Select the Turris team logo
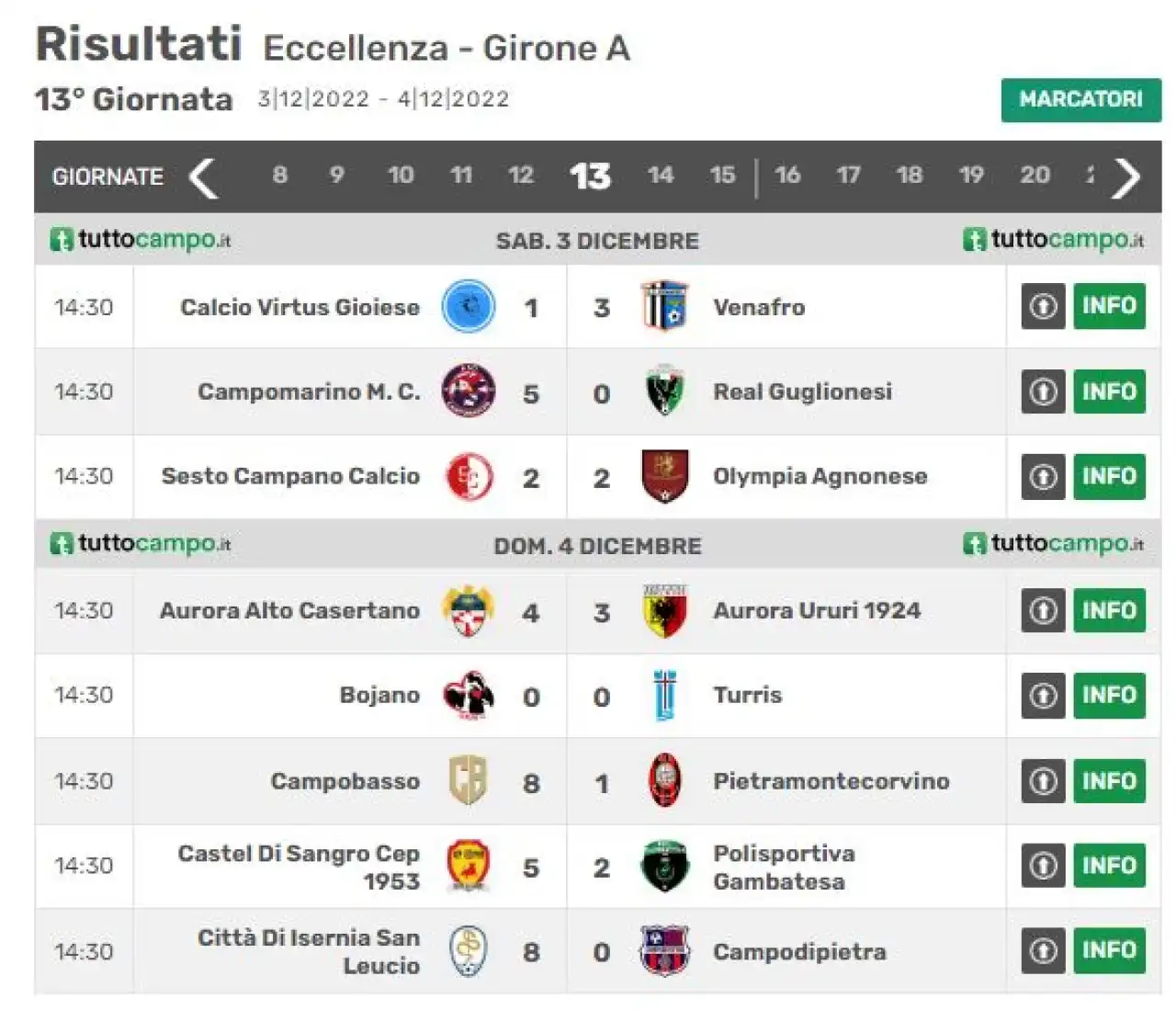Image resolution: width=1176 pixels, height=1010 pixels. 664,696
